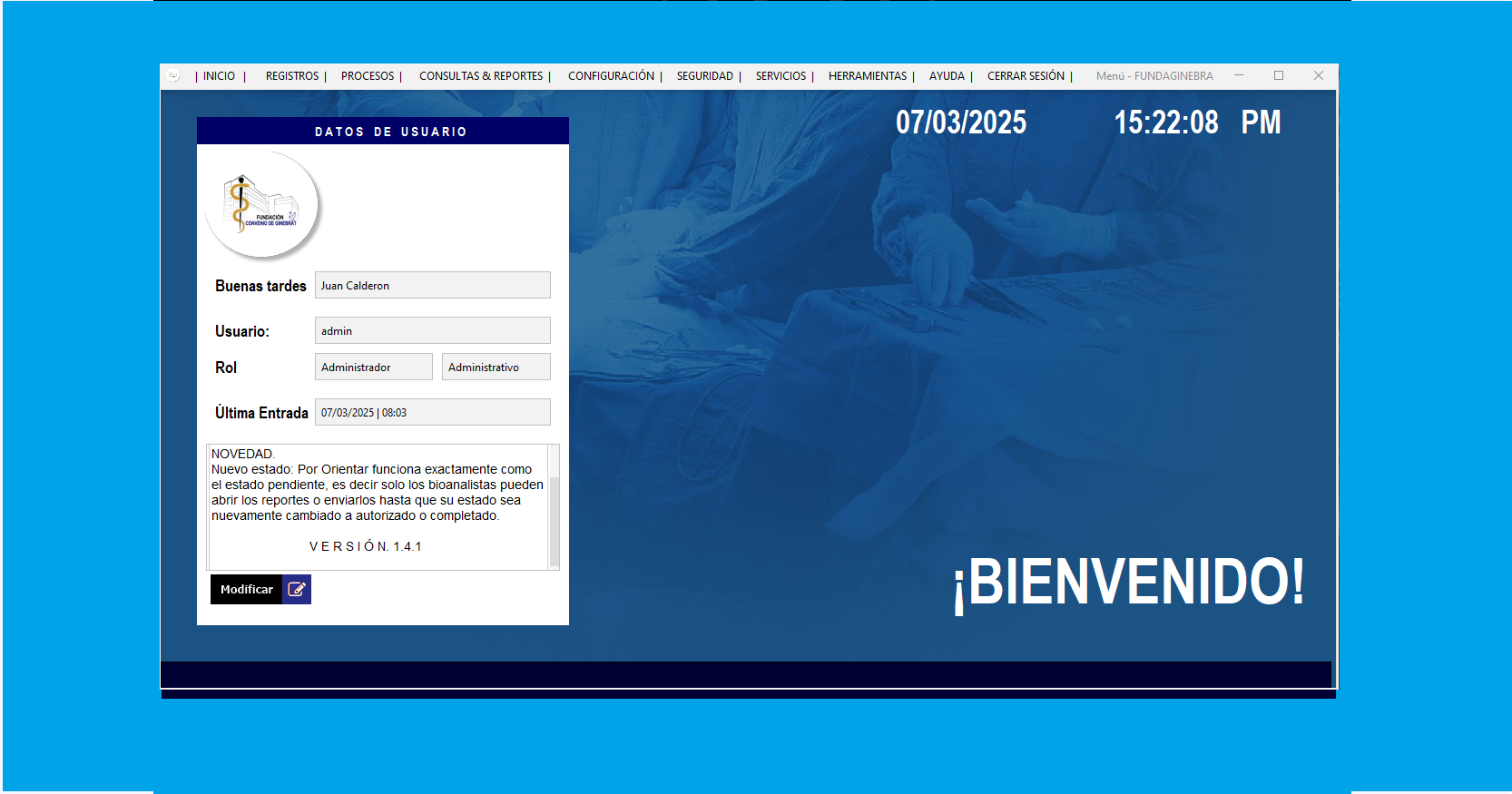This screenshot has width=1512, height=794.
Task: Click the name field showing Juan Calderon
Action: pos(432,285)
